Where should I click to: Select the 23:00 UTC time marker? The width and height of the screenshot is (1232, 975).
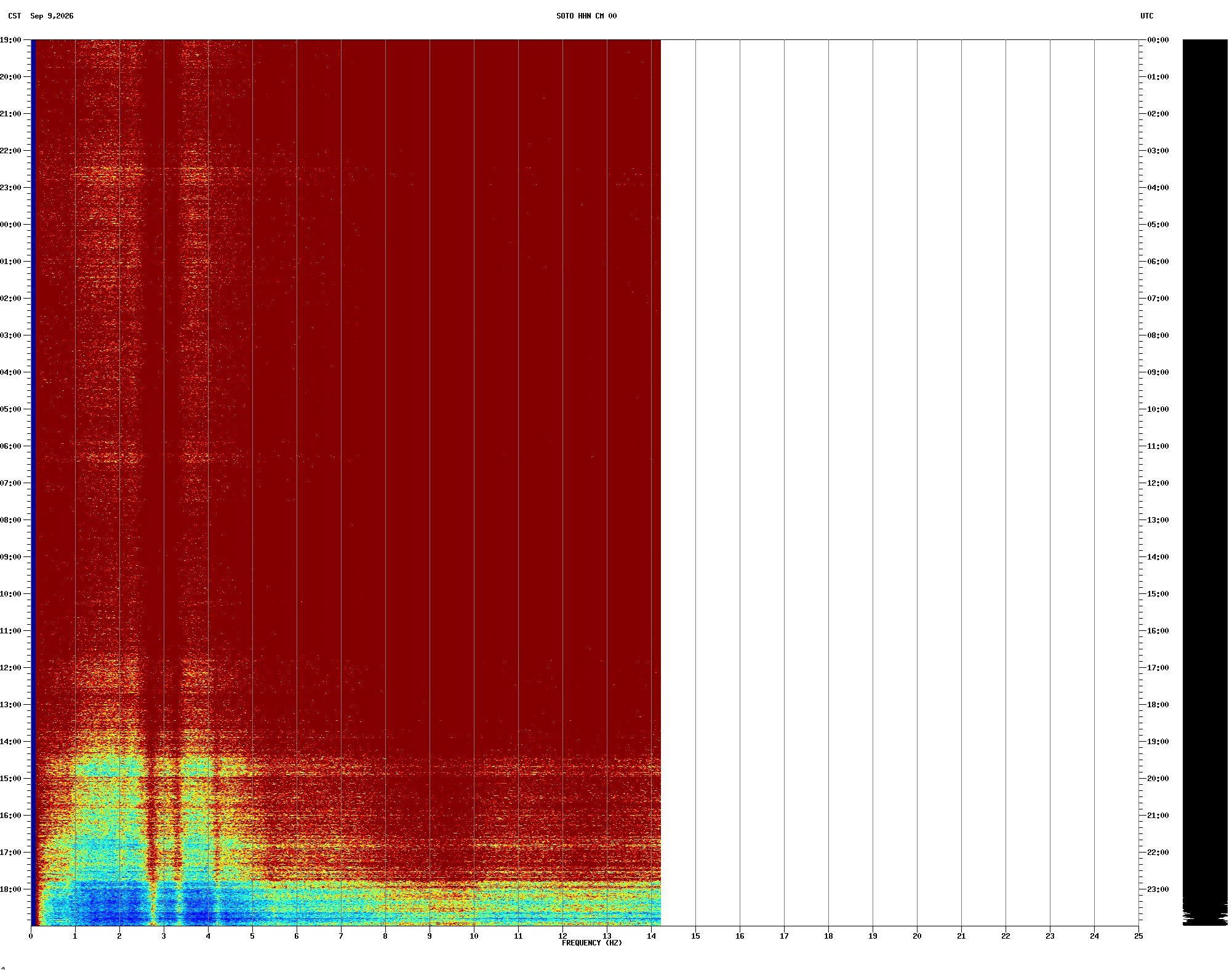pyautogui.click(x=1158, y=889)
